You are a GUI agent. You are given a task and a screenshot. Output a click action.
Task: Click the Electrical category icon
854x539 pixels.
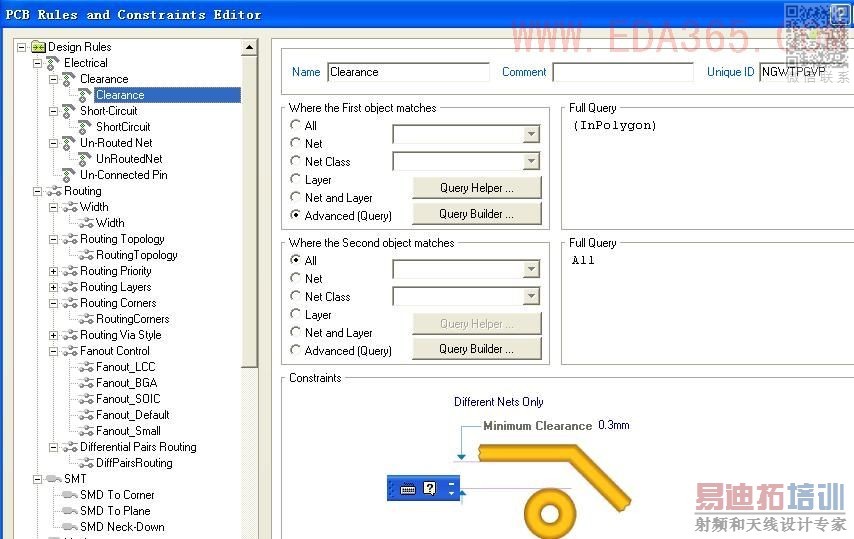tap(53, 63)
